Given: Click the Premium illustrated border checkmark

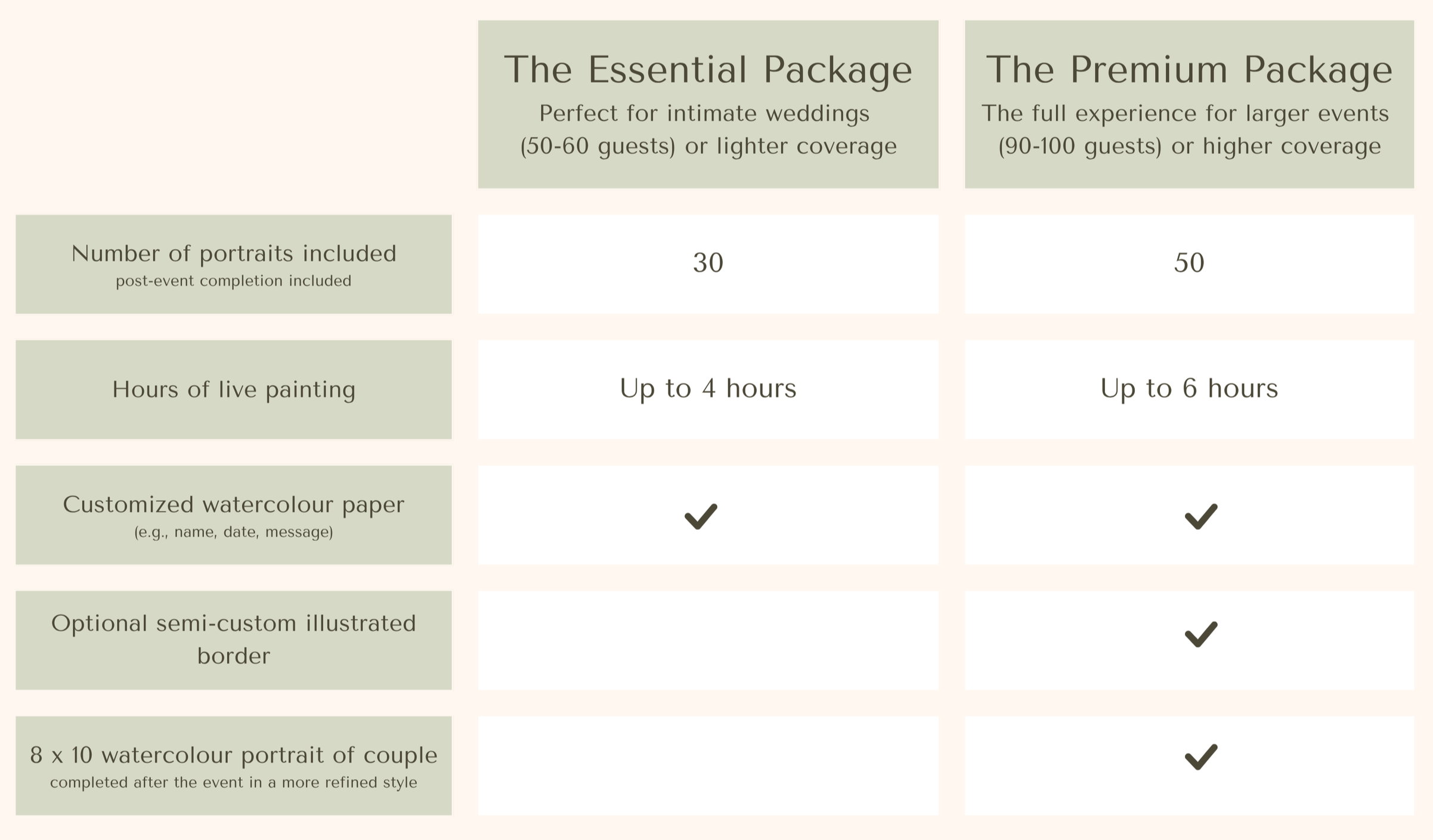Looking at the screenshot, I should pos(1200,634).
